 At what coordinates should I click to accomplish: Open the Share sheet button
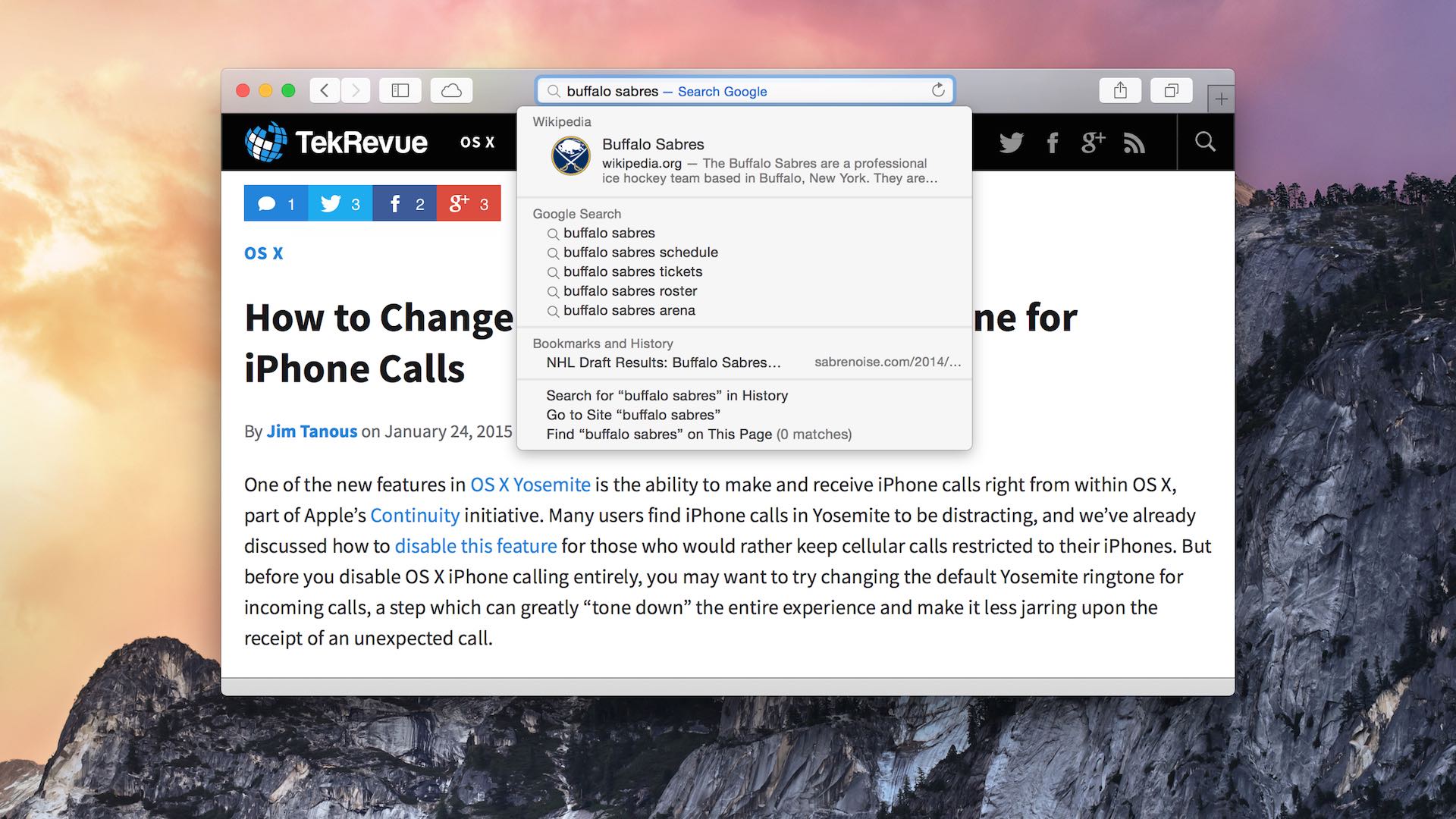[1120, 91]
